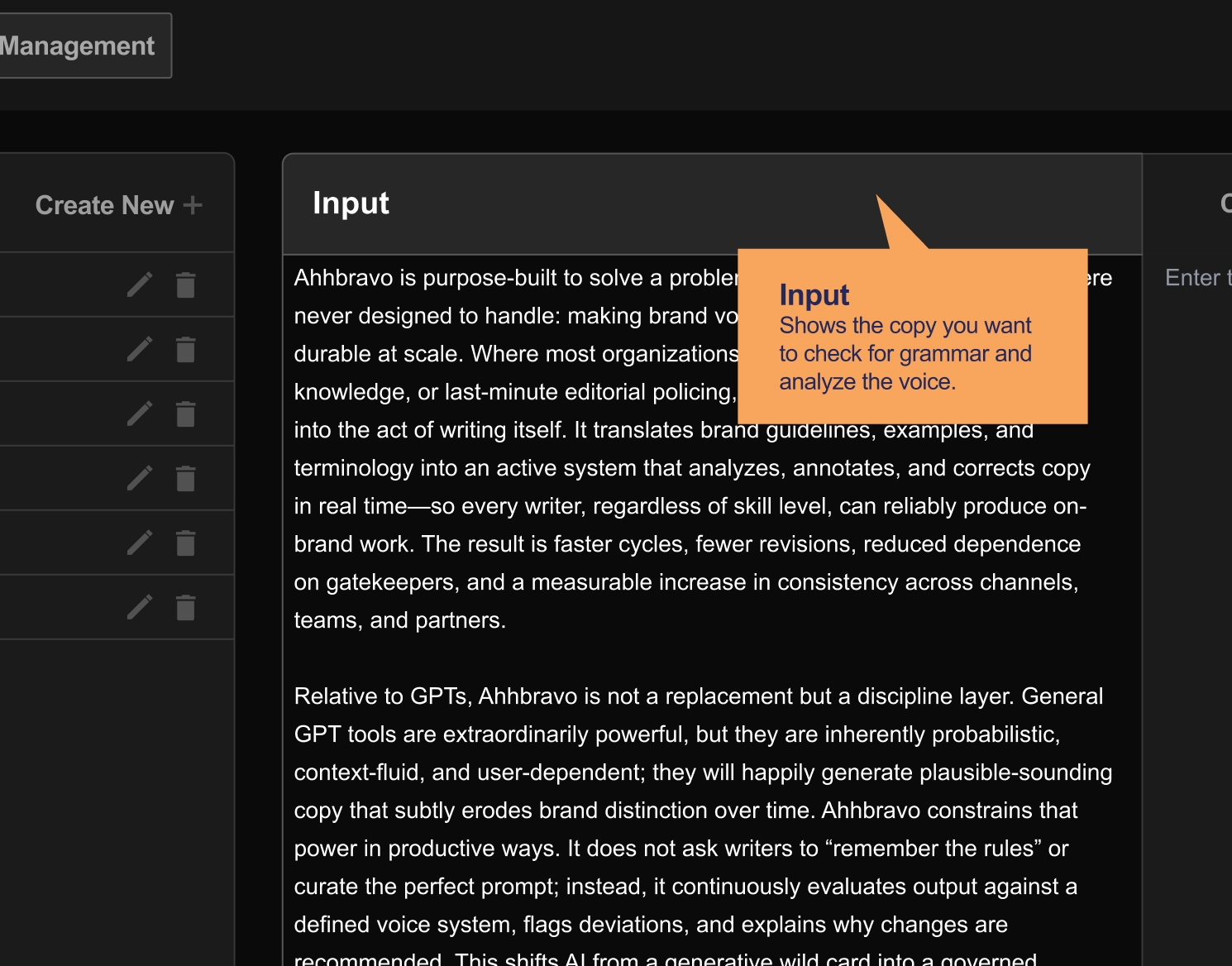
Task: Hit the trash icon in the third row
Action: point(186,414)
